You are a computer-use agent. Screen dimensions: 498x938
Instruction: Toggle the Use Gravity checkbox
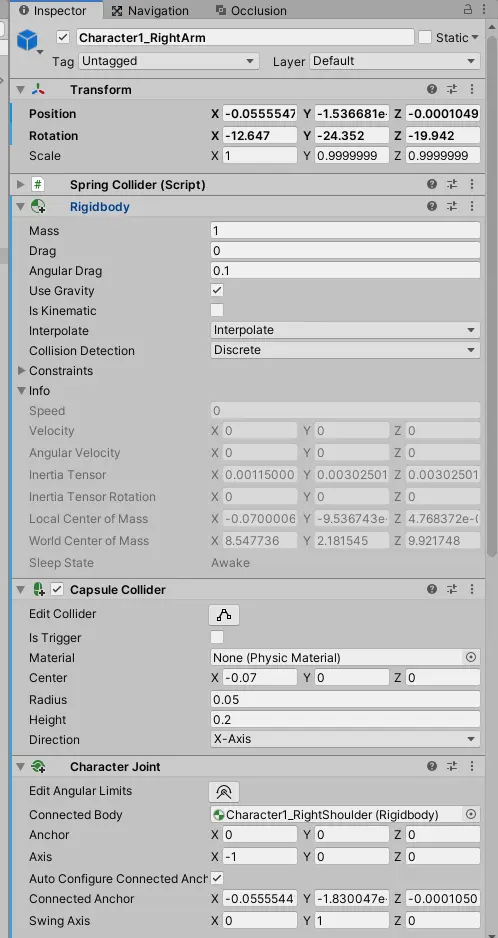pos(217,290)
